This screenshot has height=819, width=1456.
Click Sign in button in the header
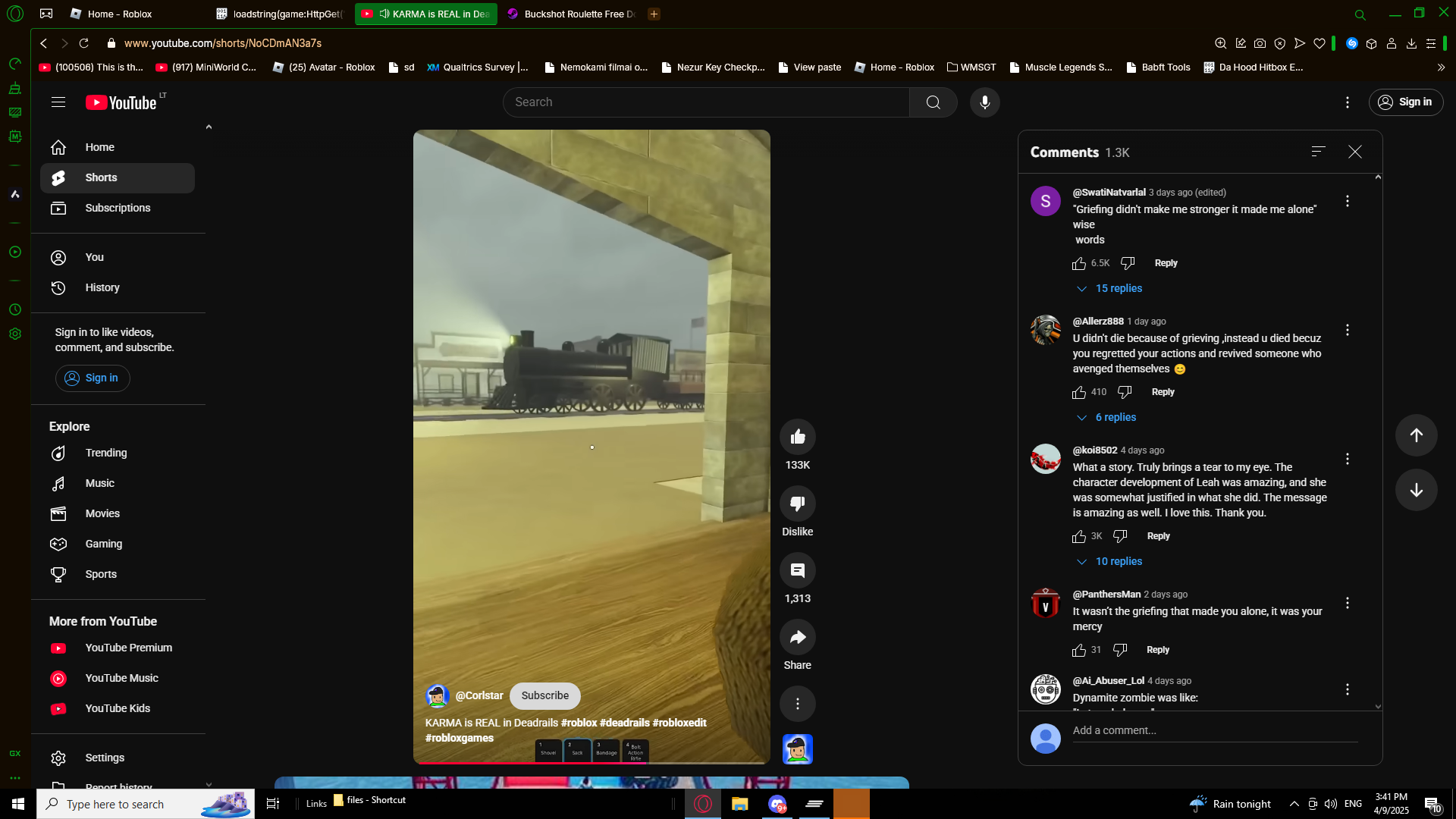1405,102
